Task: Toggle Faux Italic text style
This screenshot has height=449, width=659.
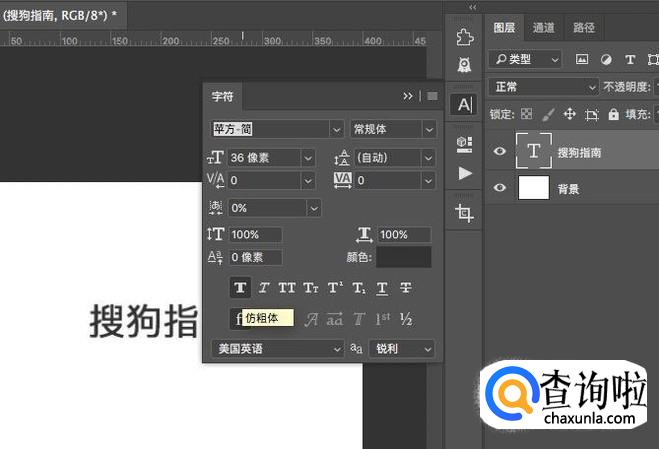Action: (264, 288)
